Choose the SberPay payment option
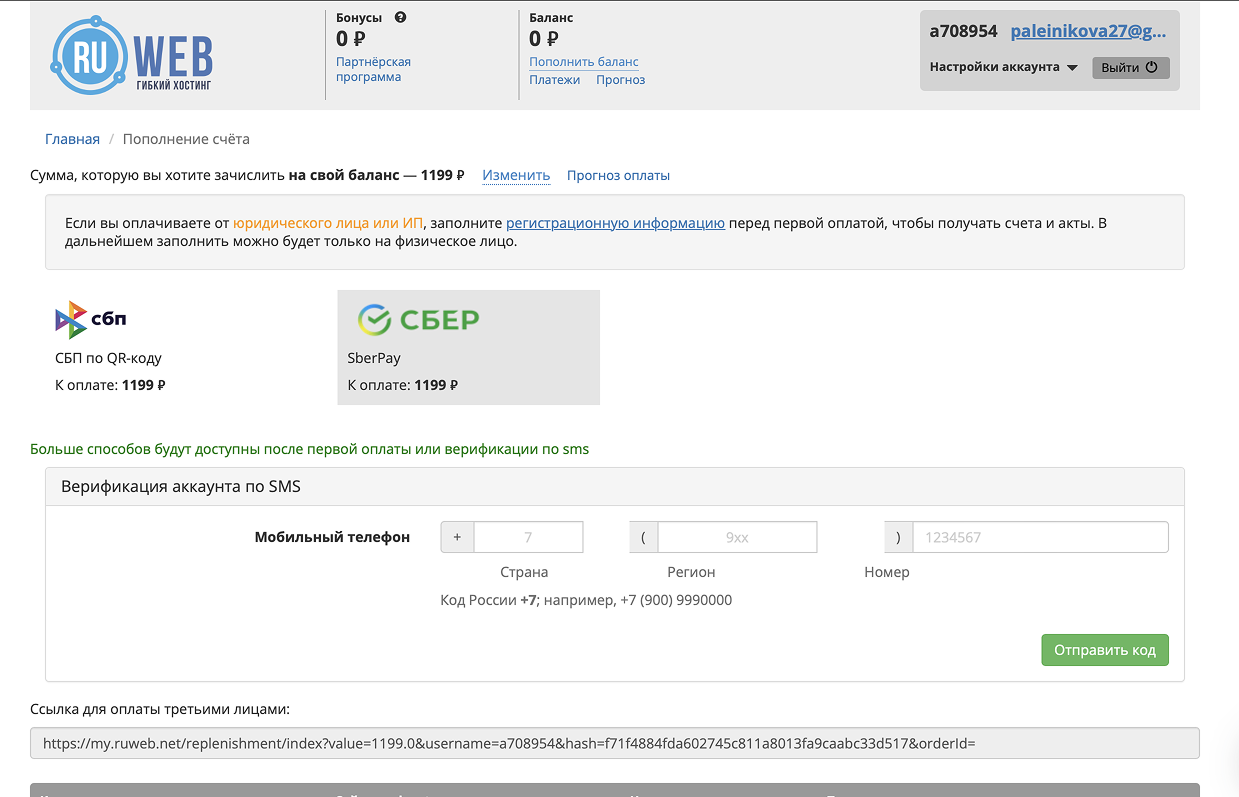This screenshot has height=797, width=1239. click(468, 347)
